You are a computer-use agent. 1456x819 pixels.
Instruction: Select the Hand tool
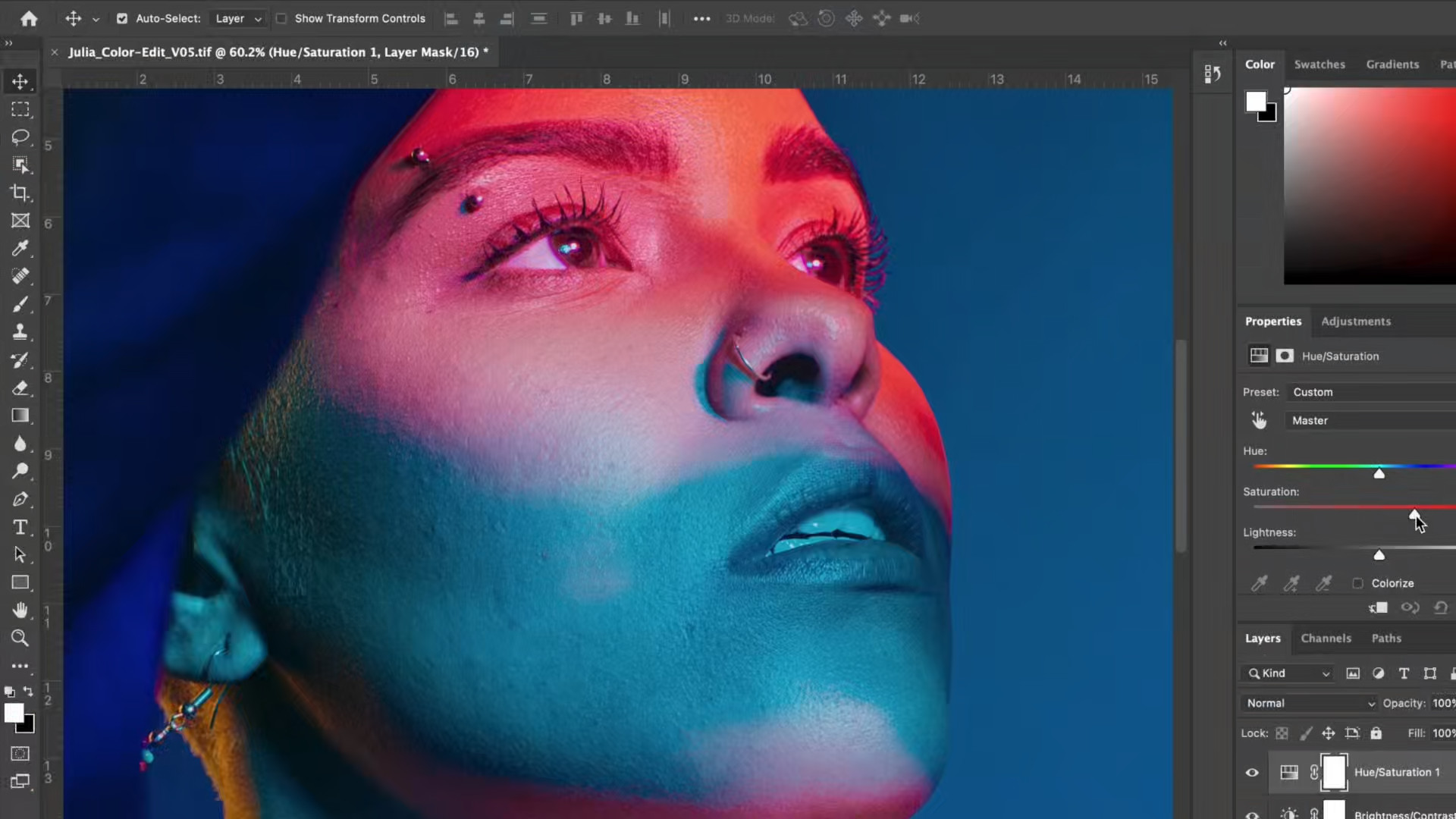pos(20,610)
